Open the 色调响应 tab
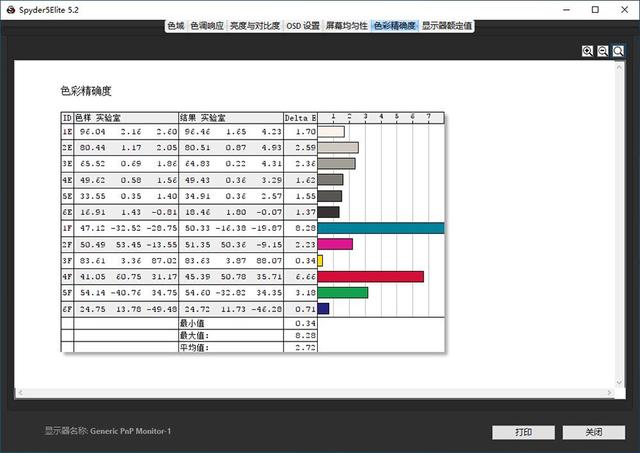640x453 pixels. pyautogui.click(x=207, y=25)
